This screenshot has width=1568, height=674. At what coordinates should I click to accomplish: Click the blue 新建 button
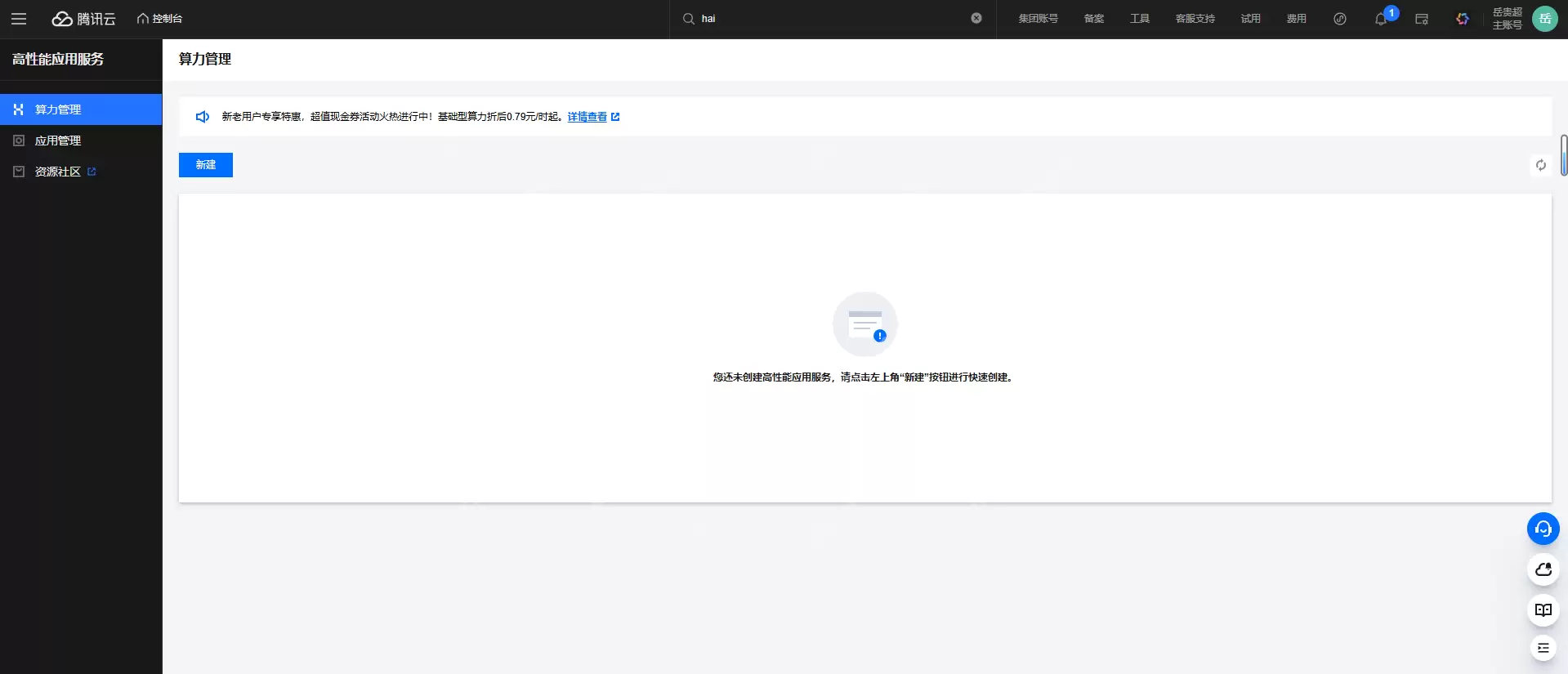[206, 165]
